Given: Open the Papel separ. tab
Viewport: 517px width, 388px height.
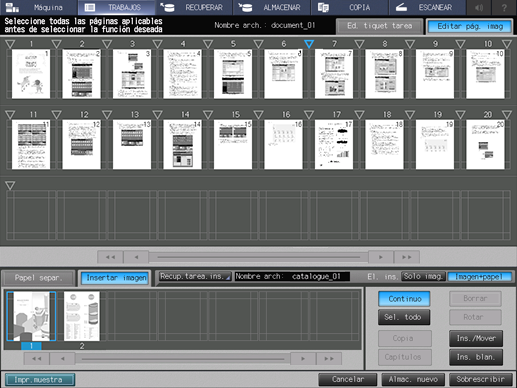Looking at the screenshot, I should pos(38,278).
